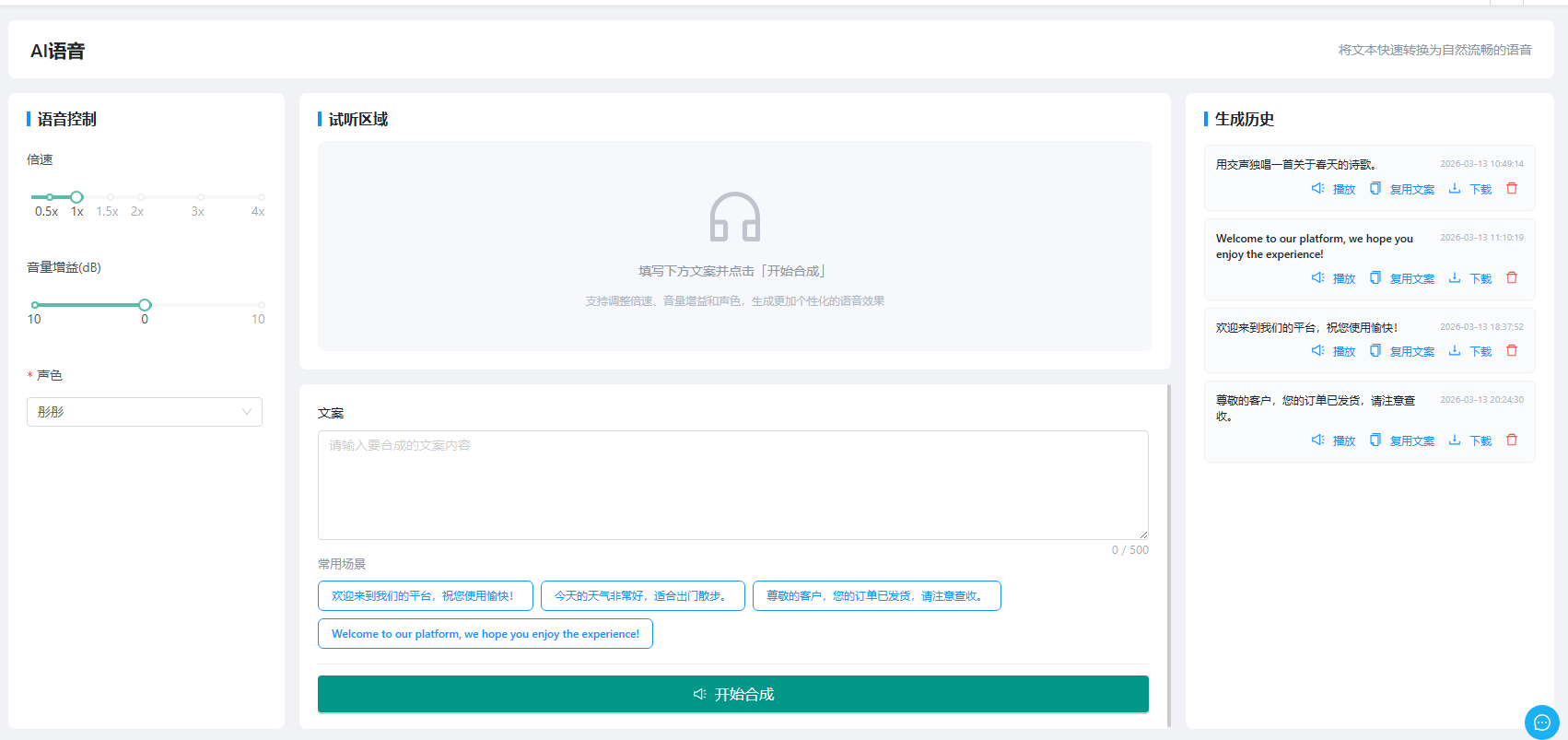Choose the English welcome preset scenario

(x=485, y=634)
